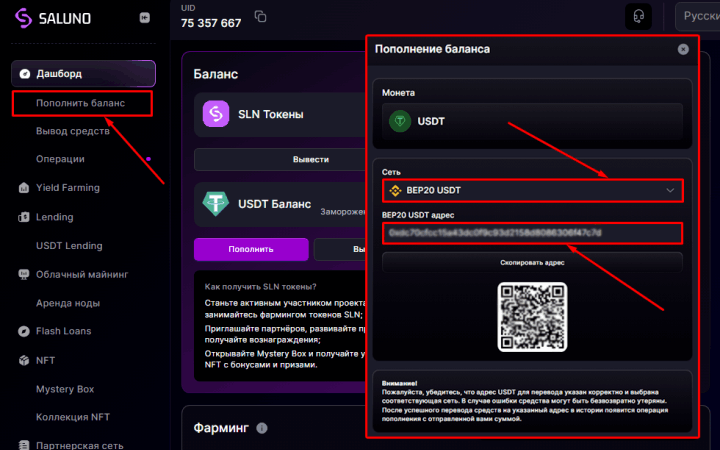Close the Пополнение баланса dialog

point(683,49)
